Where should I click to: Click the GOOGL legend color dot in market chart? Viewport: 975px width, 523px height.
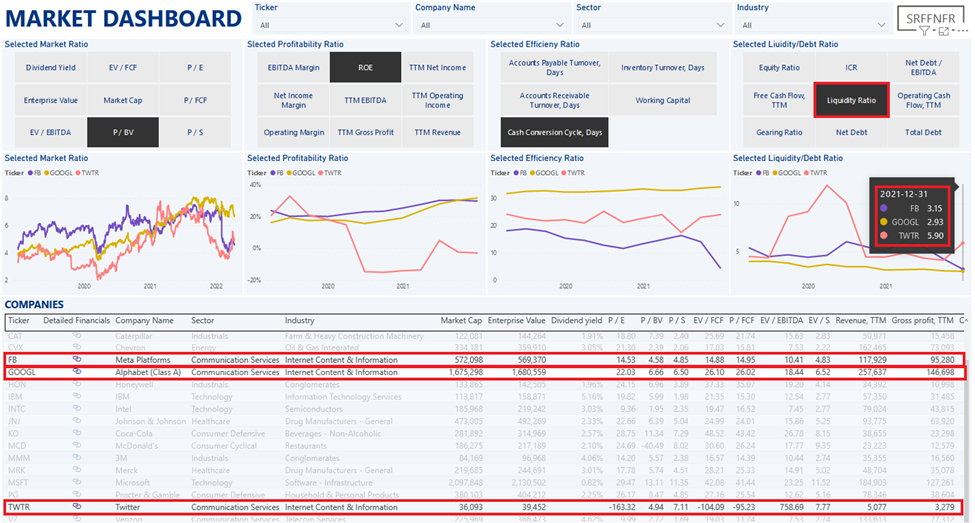pyautogui.click(x=45, y=173)
